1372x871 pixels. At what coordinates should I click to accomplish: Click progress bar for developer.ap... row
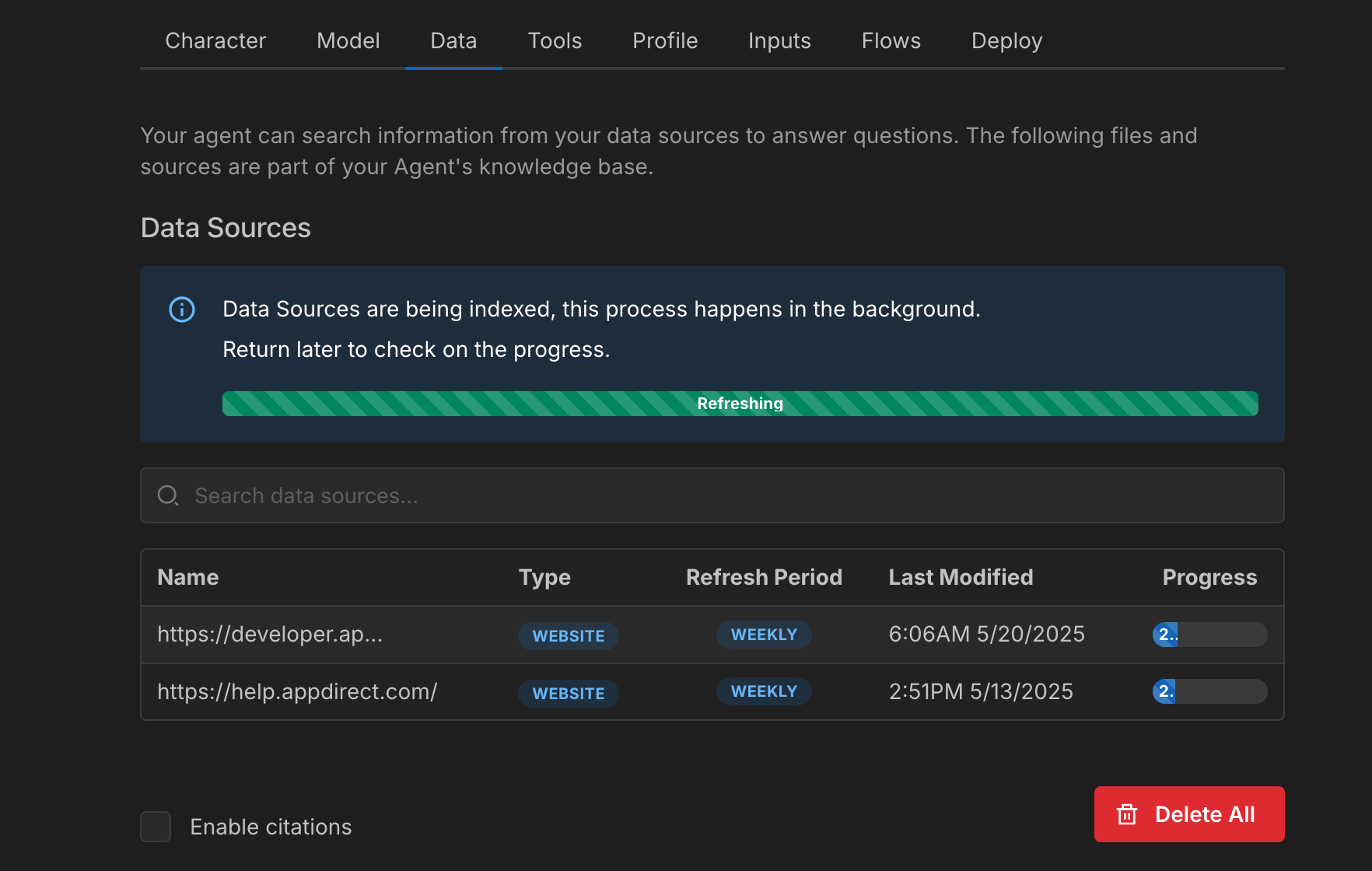coord(1209,635)
